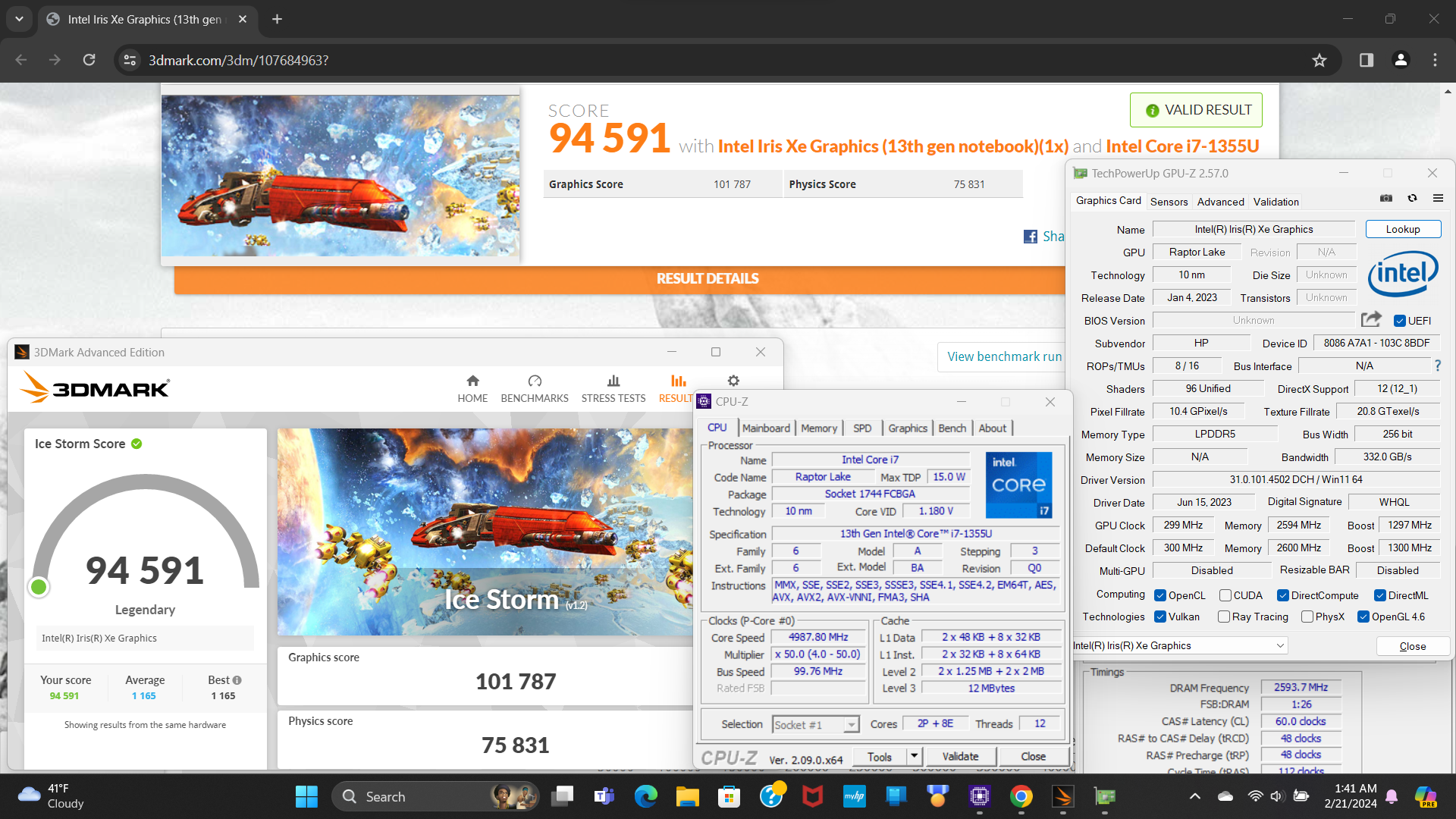1456x819 pixels.
Task: Click Ice Storm thumbnail on result page
Action: 340,175
